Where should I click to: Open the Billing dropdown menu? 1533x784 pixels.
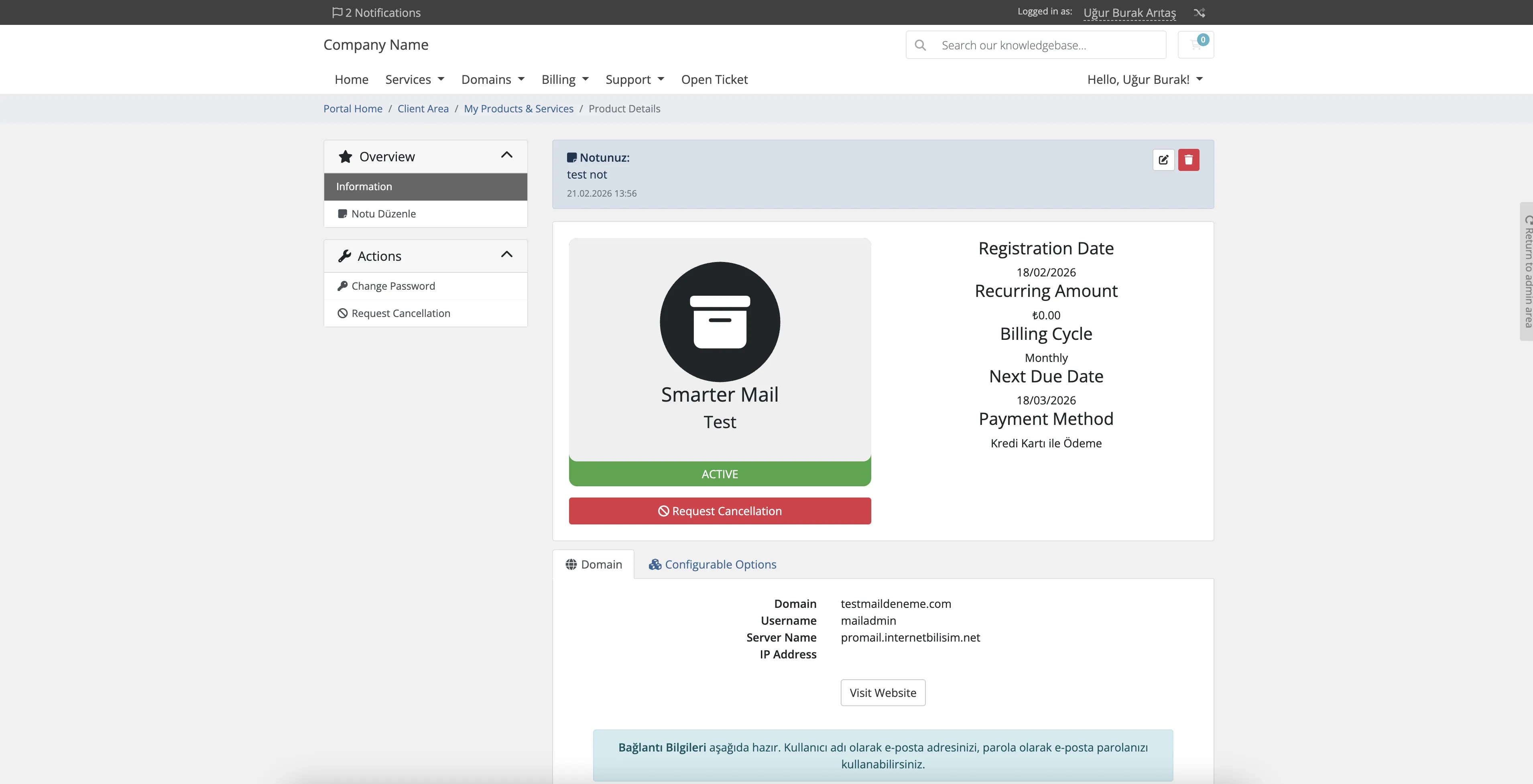565,79
